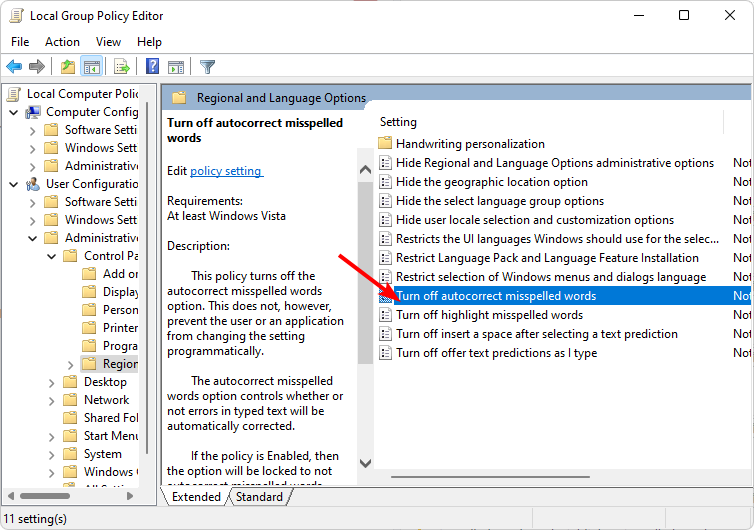
Task: Click policy icon beside Turn off offer text predictions
Action: tap(385, 353)
